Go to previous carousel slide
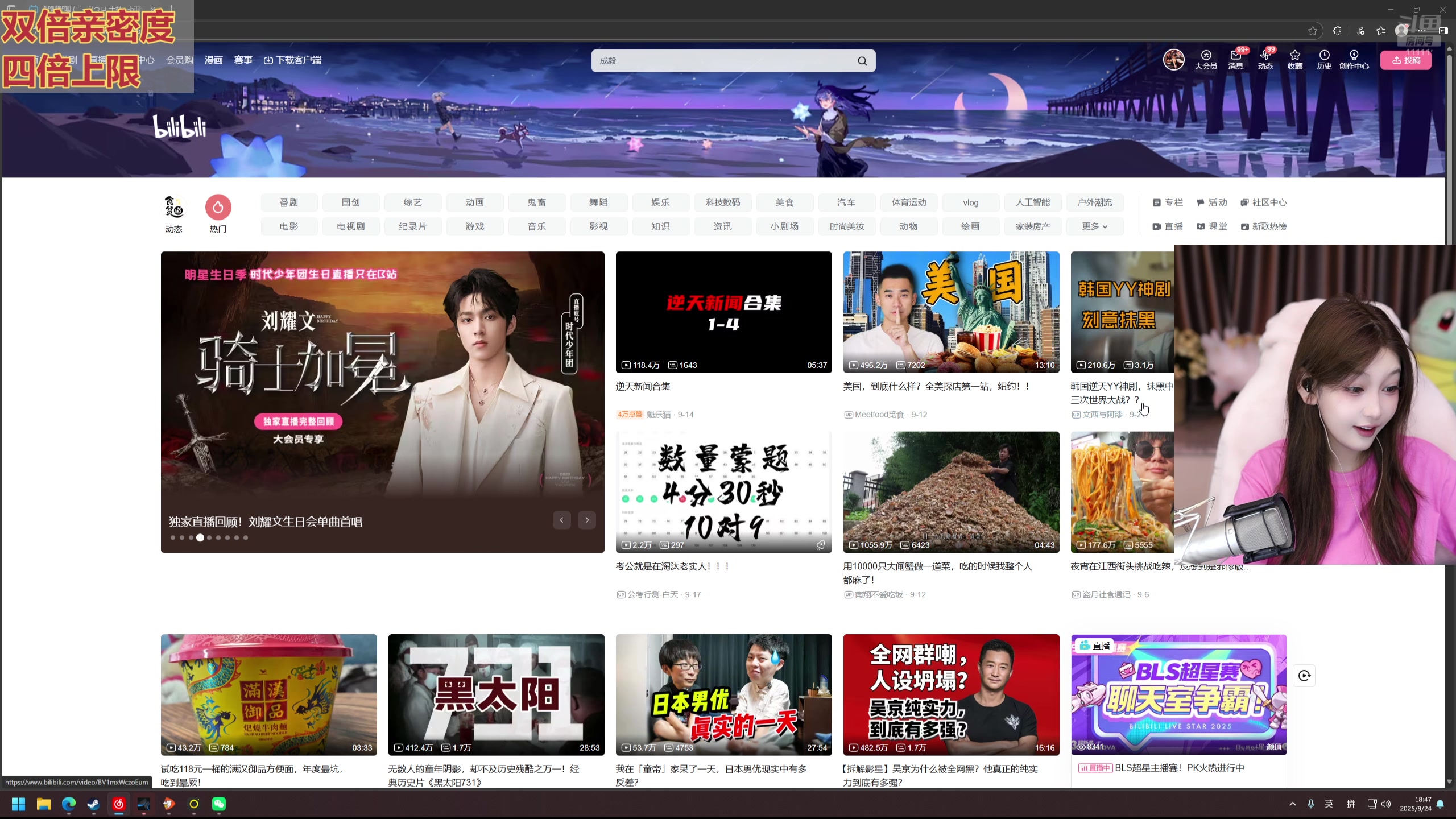1456x819 pixels. (x=561, y=520)
